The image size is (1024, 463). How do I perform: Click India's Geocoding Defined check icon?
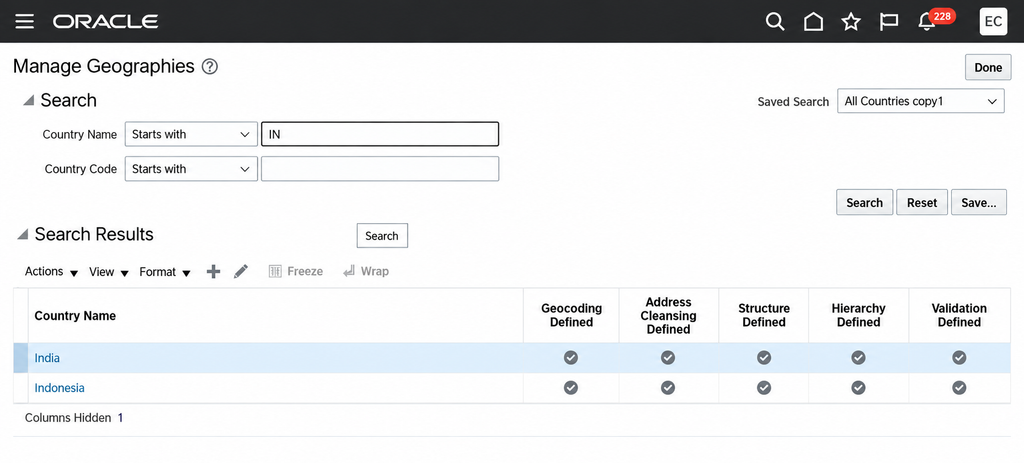571,358
